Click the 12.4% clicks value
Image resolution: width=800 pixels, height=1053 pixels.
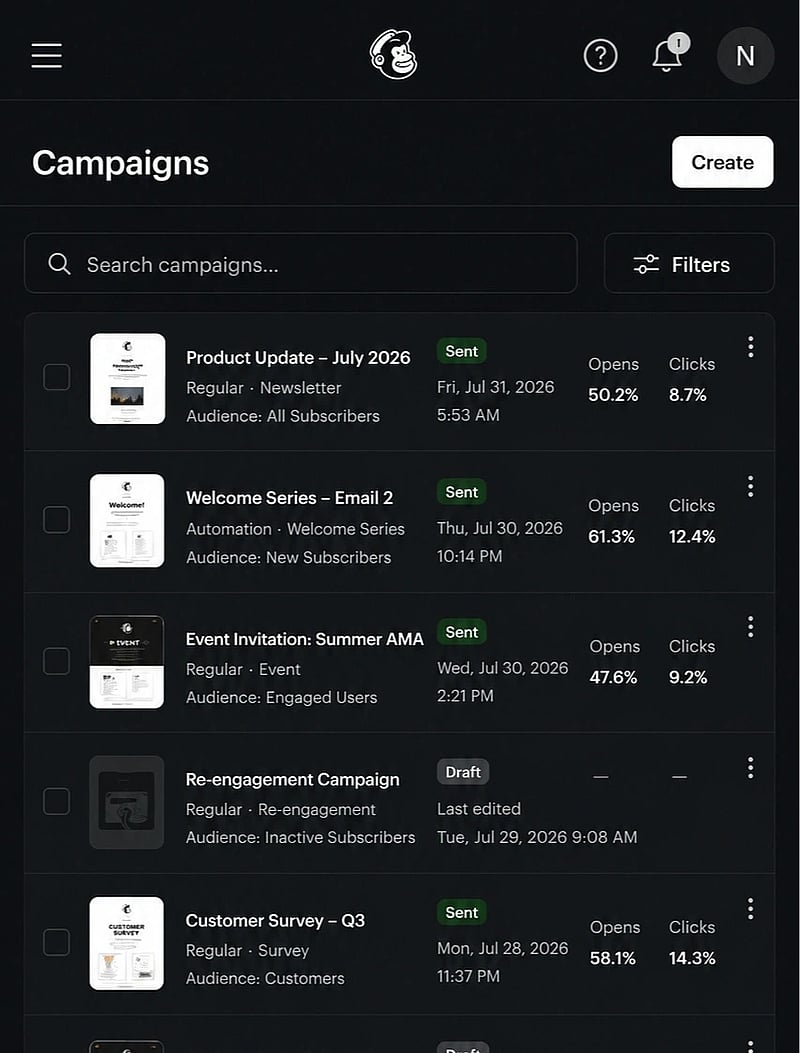(692, 537)
